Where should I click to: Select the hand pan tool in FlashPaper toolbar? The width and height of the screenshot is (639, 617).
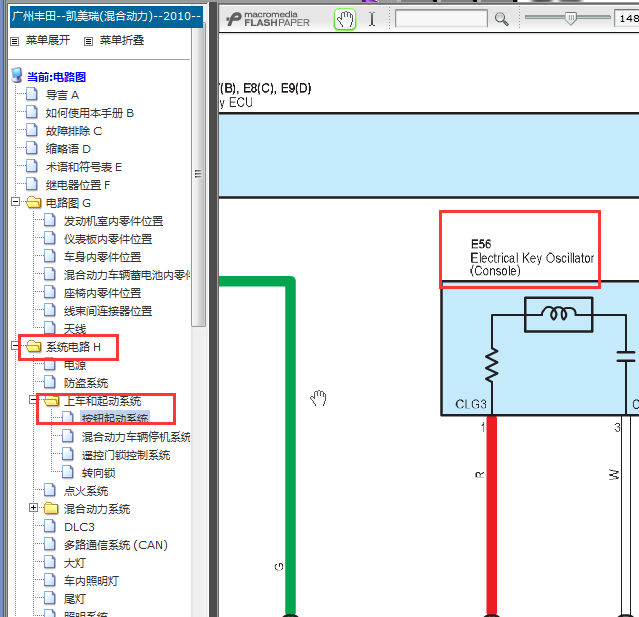coord(345,20)
